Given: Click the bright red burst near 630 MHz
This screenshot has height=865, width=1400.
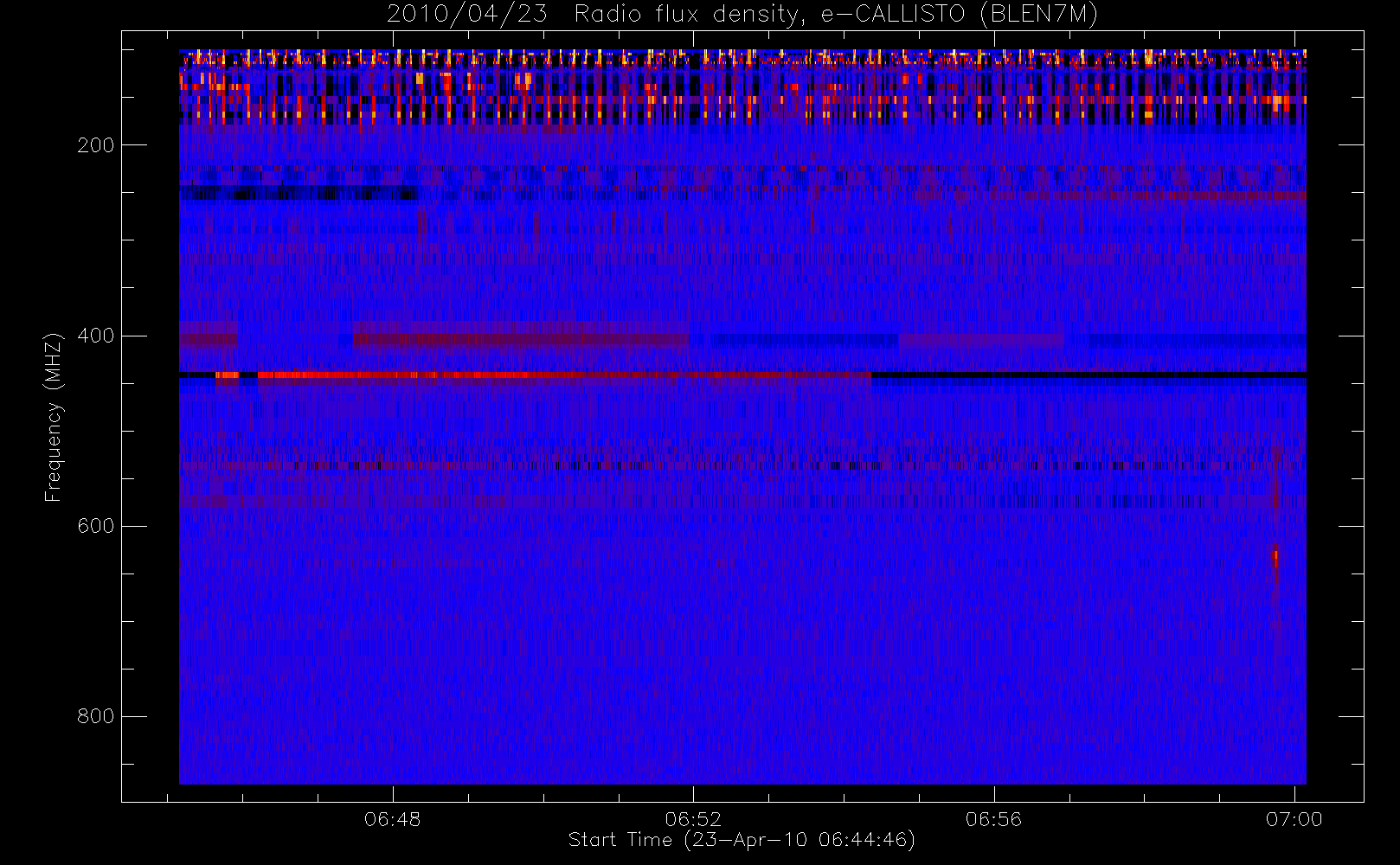Looking at the screenshot, I should click(1275, 558).
